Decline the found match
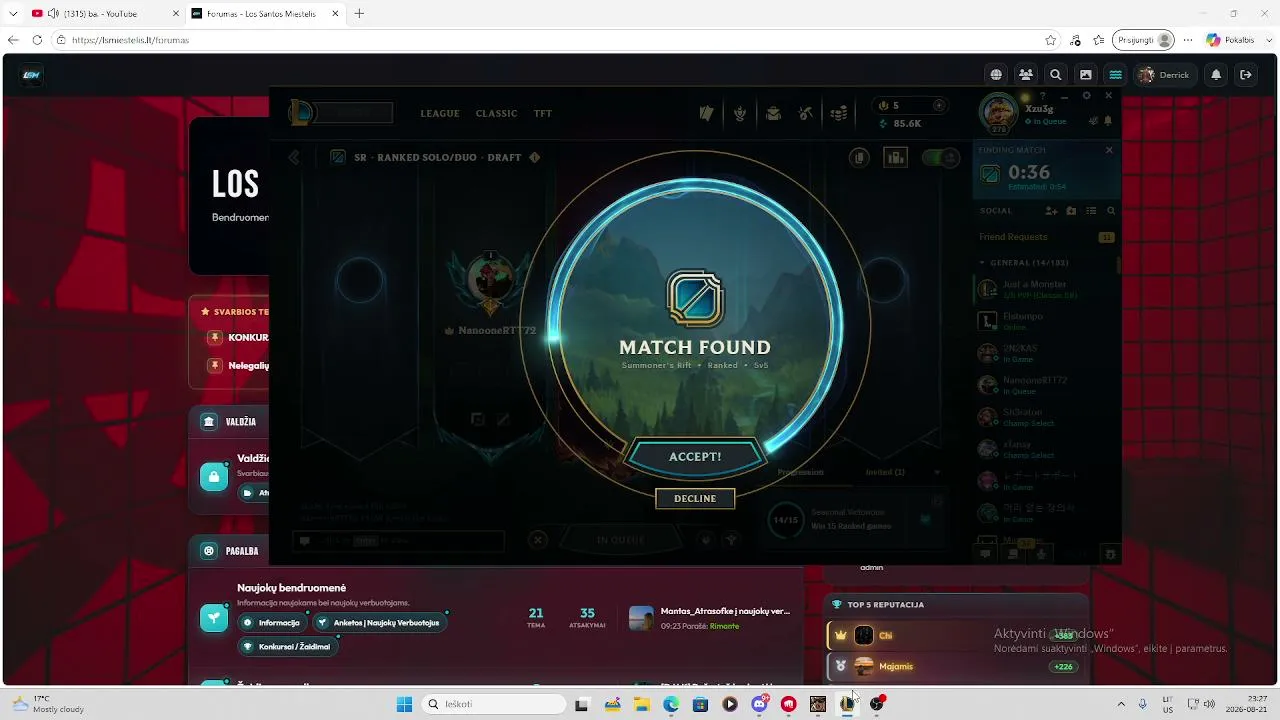Viewport: 1280px width, 720px height. 695,498
